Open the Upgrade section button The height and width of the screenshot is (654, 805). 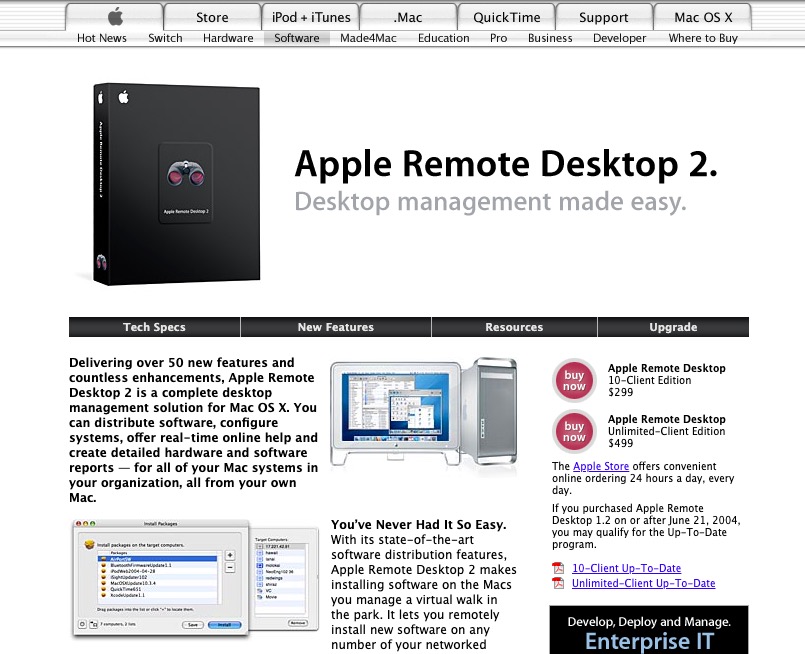tap(673, 327)
